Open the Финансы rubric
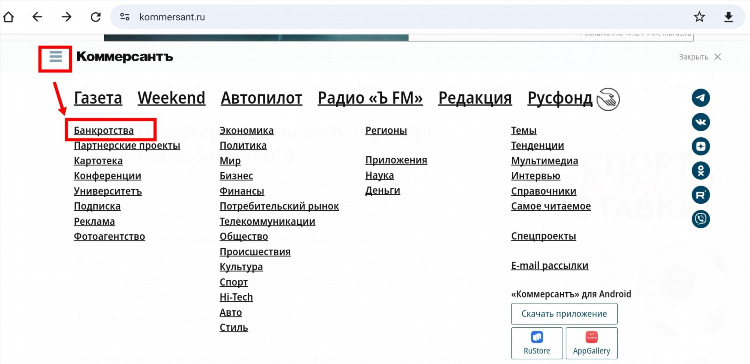The height and width of the screenshot is (364, 750). pyautogui.click(x=242, y=191)
